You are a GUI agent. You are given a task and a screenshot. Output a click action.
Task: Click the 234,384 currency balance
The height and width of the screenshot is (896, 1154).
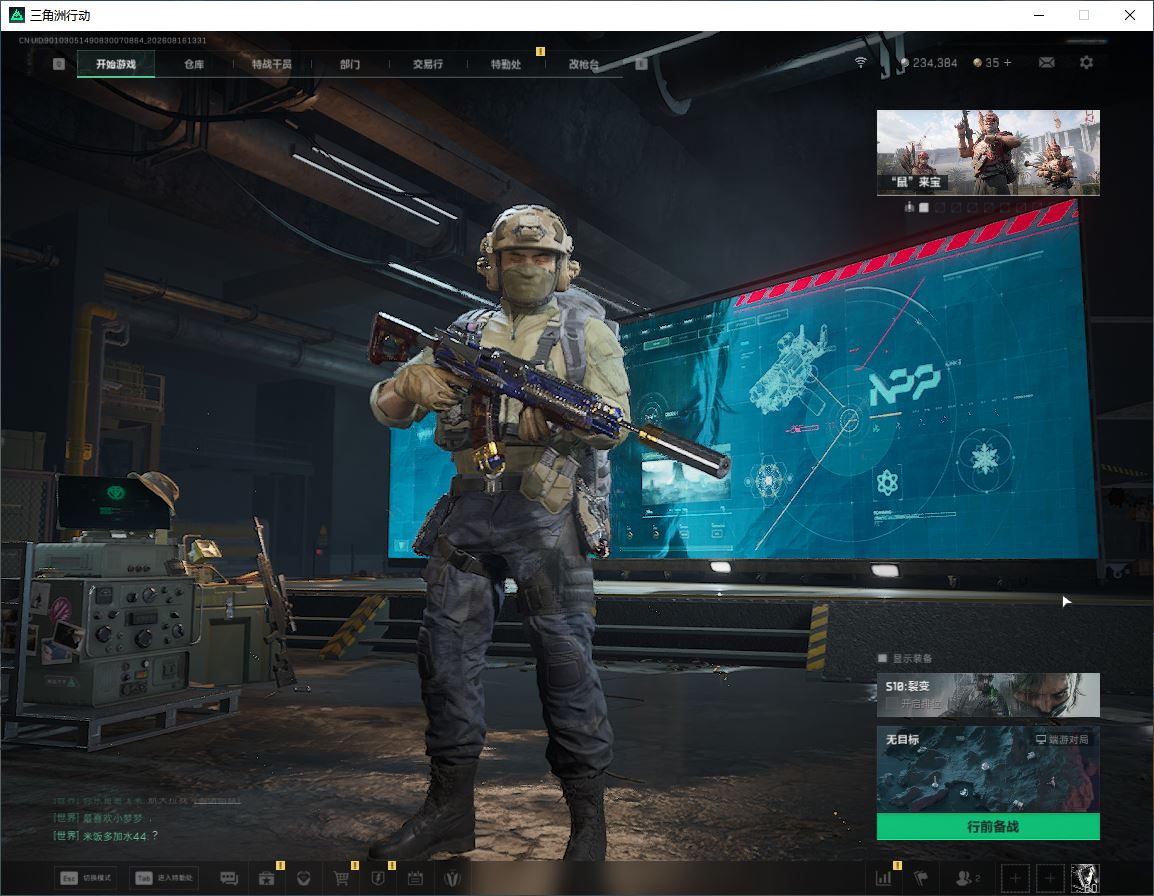(930, 63)
